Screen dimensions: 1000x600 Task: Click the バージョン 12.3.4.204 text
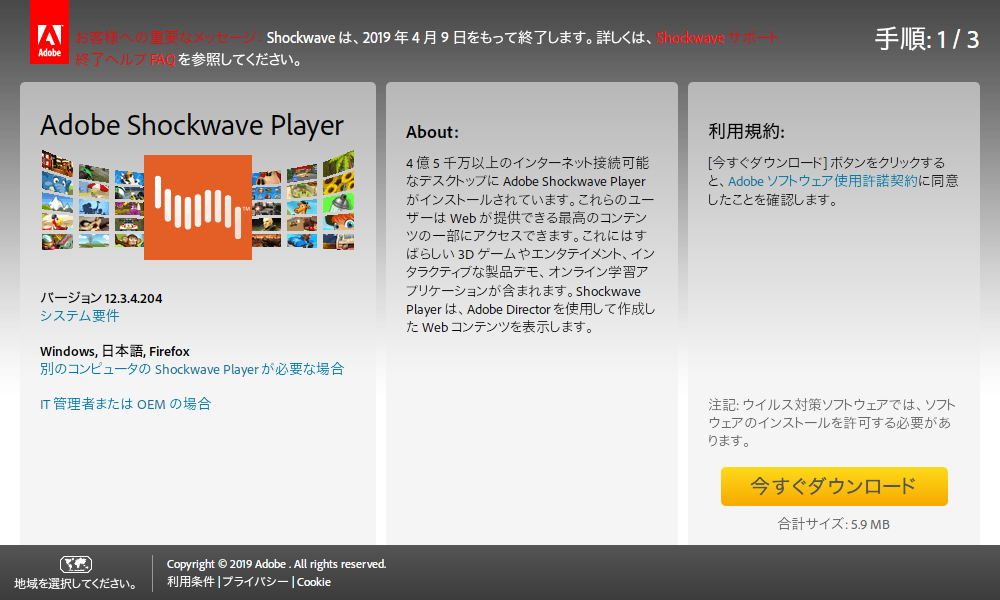tap(101, 298)
